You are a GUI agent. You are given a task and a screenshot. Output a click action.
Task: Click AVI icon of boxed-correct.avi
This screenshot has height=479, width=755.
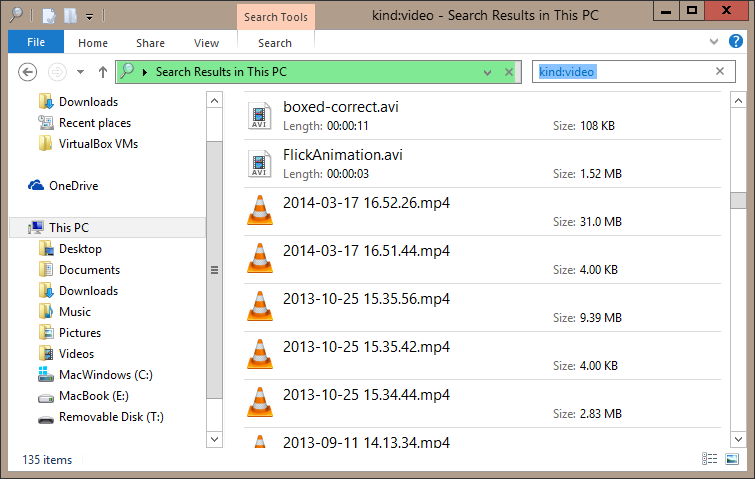[x=259, y=116]
